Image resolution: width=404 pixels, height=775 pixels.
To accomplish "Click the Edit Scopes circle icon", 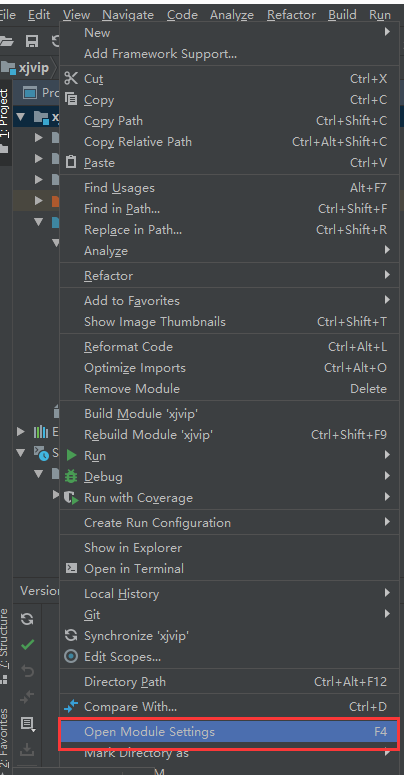I will click(72, 657).
